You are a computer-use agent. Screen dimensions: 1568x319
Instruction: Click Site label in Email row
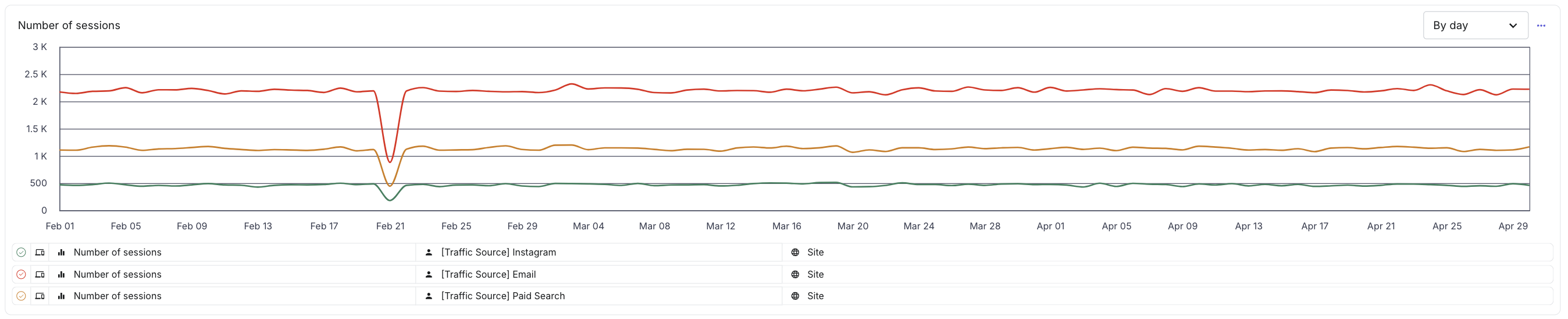click(x=815, y=275)
